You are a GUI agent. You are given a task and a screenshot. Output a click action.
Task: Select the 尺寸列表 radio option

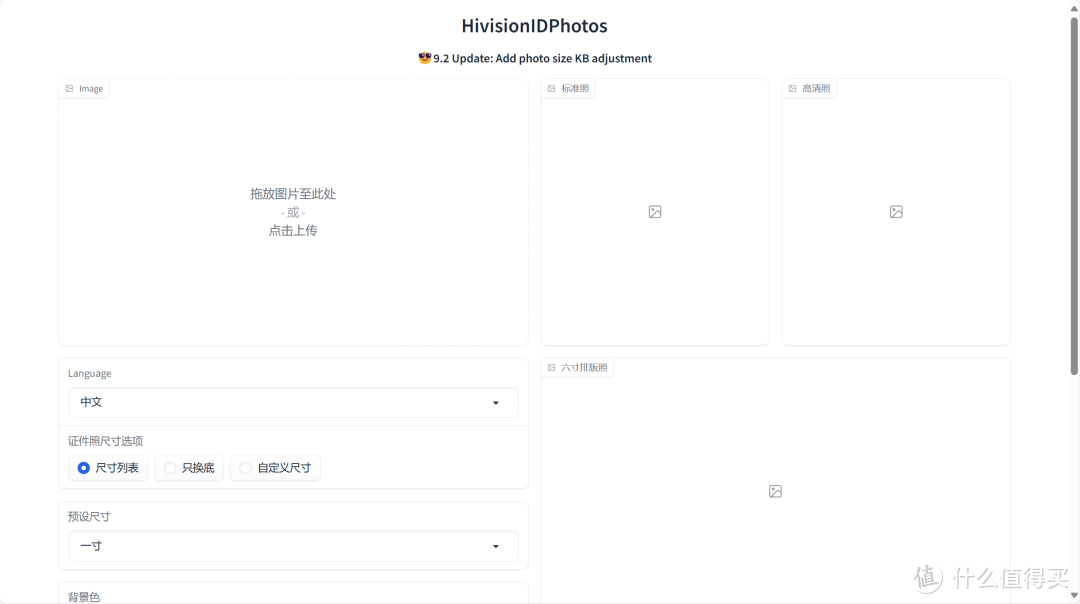[x=108, y=468]
